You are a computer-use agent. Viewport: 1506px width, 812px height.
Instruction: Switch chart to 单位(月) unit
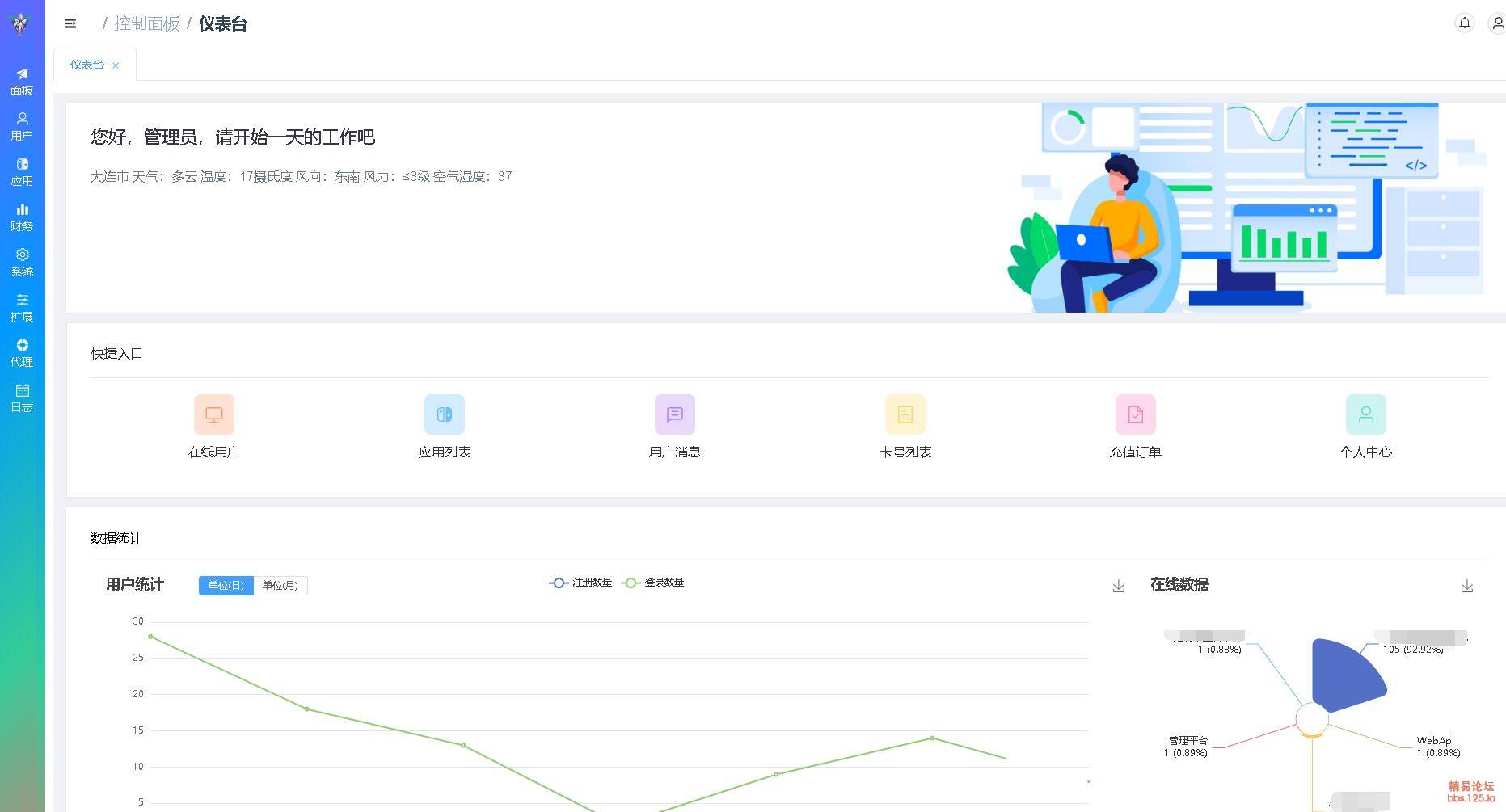[x=280, y=585]
